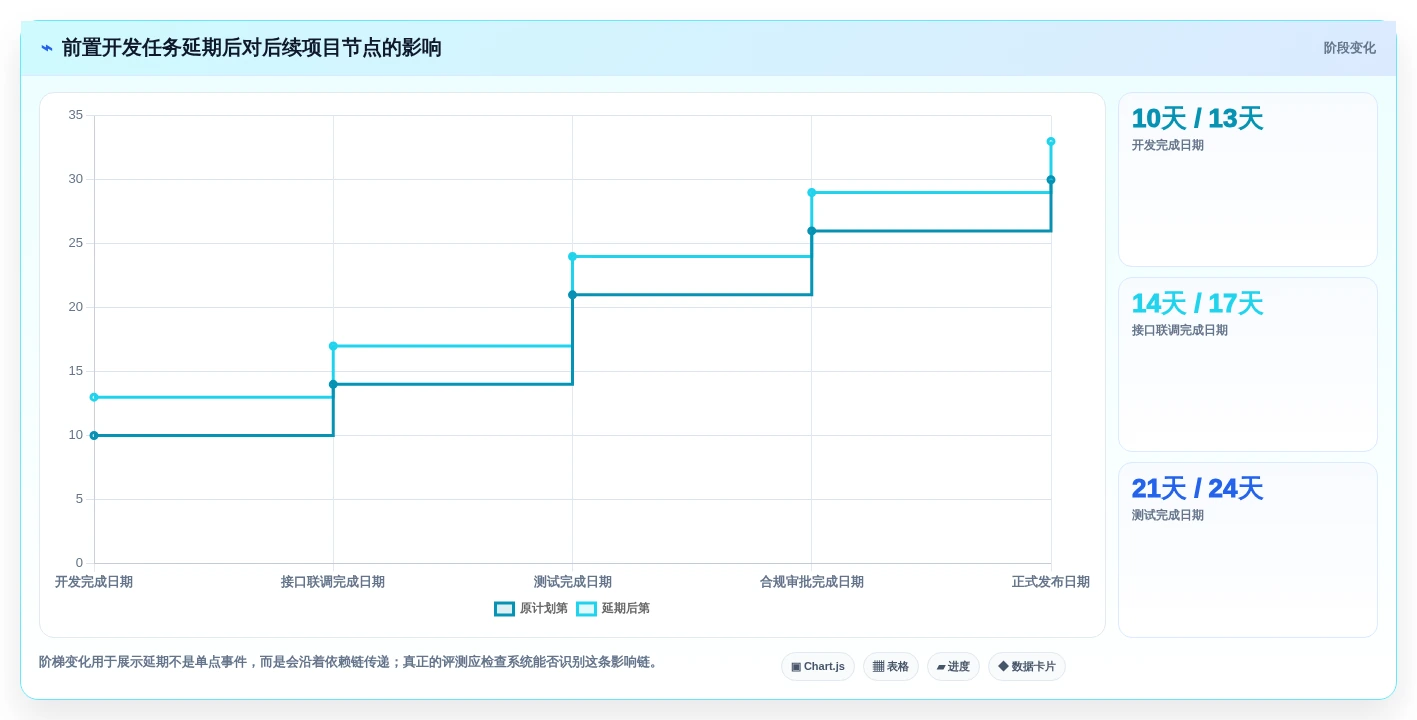Click the 进度 tag chip

pyautogui.click(x=953, y=666)
